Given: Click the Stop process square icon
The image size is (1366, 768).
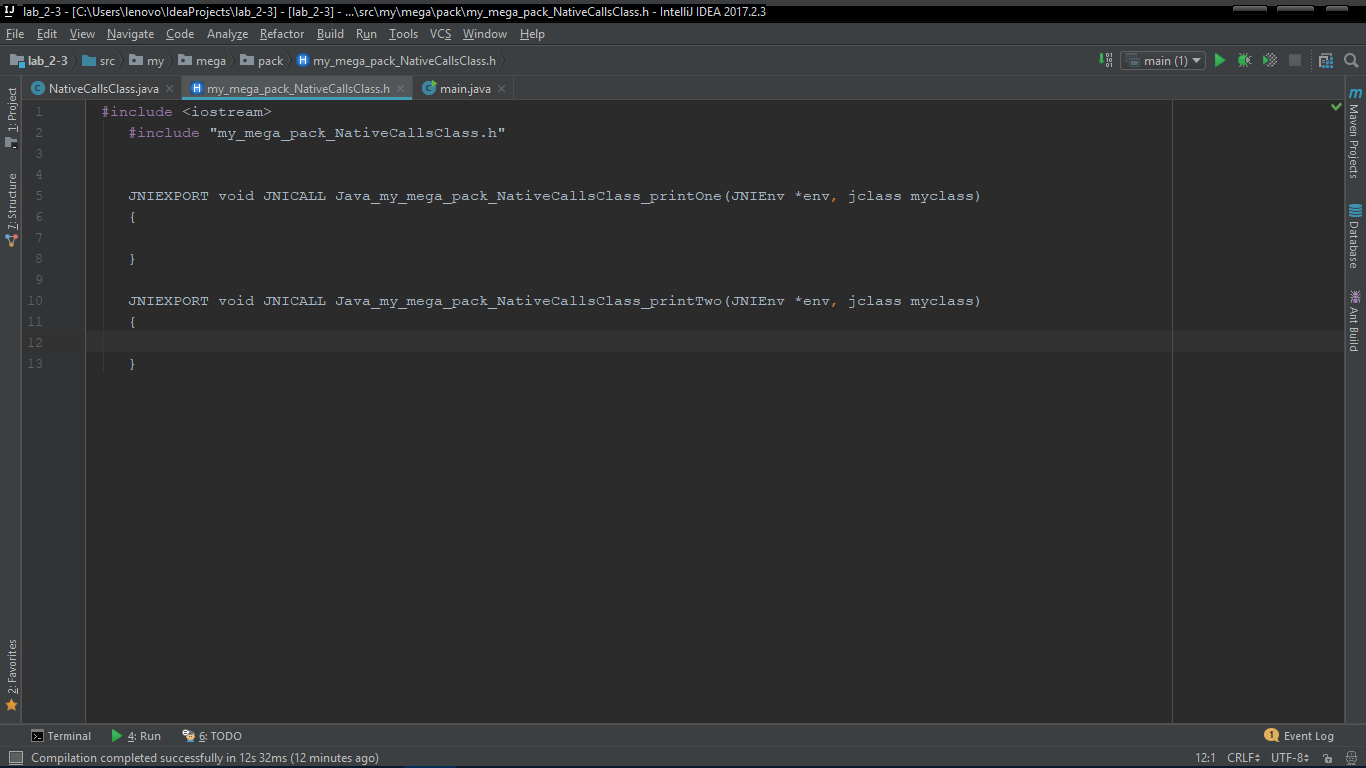Looking at the screenshot, I should tap(1295, 60).
